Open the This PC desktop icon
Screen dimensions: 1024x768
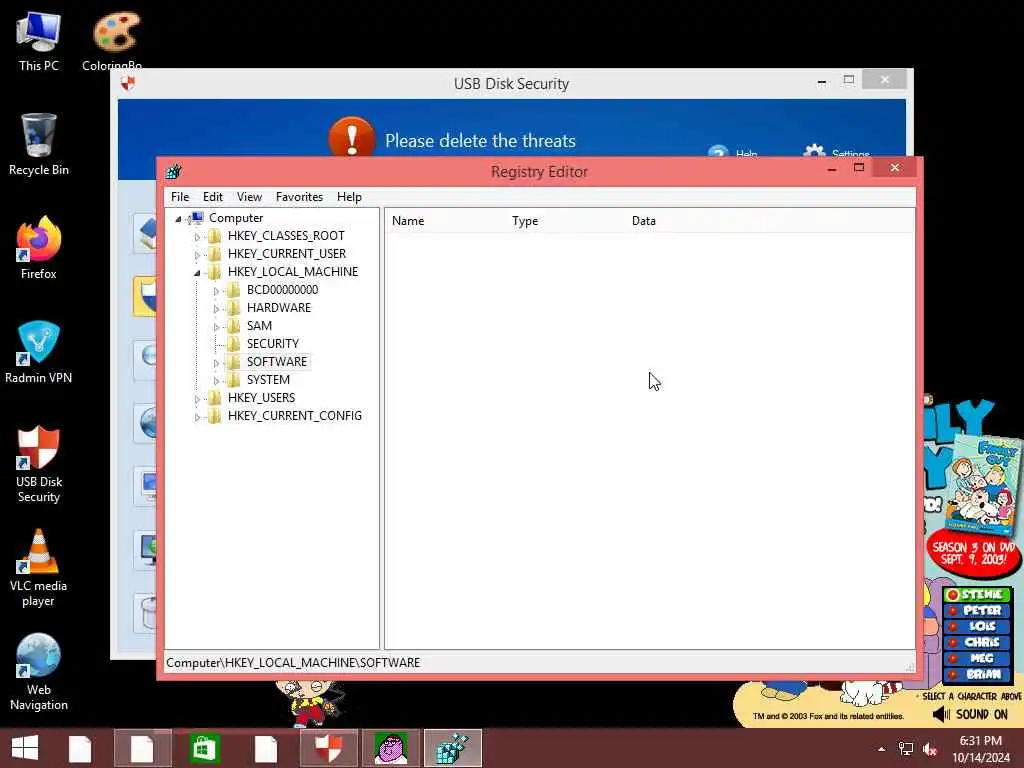[39, 40]
